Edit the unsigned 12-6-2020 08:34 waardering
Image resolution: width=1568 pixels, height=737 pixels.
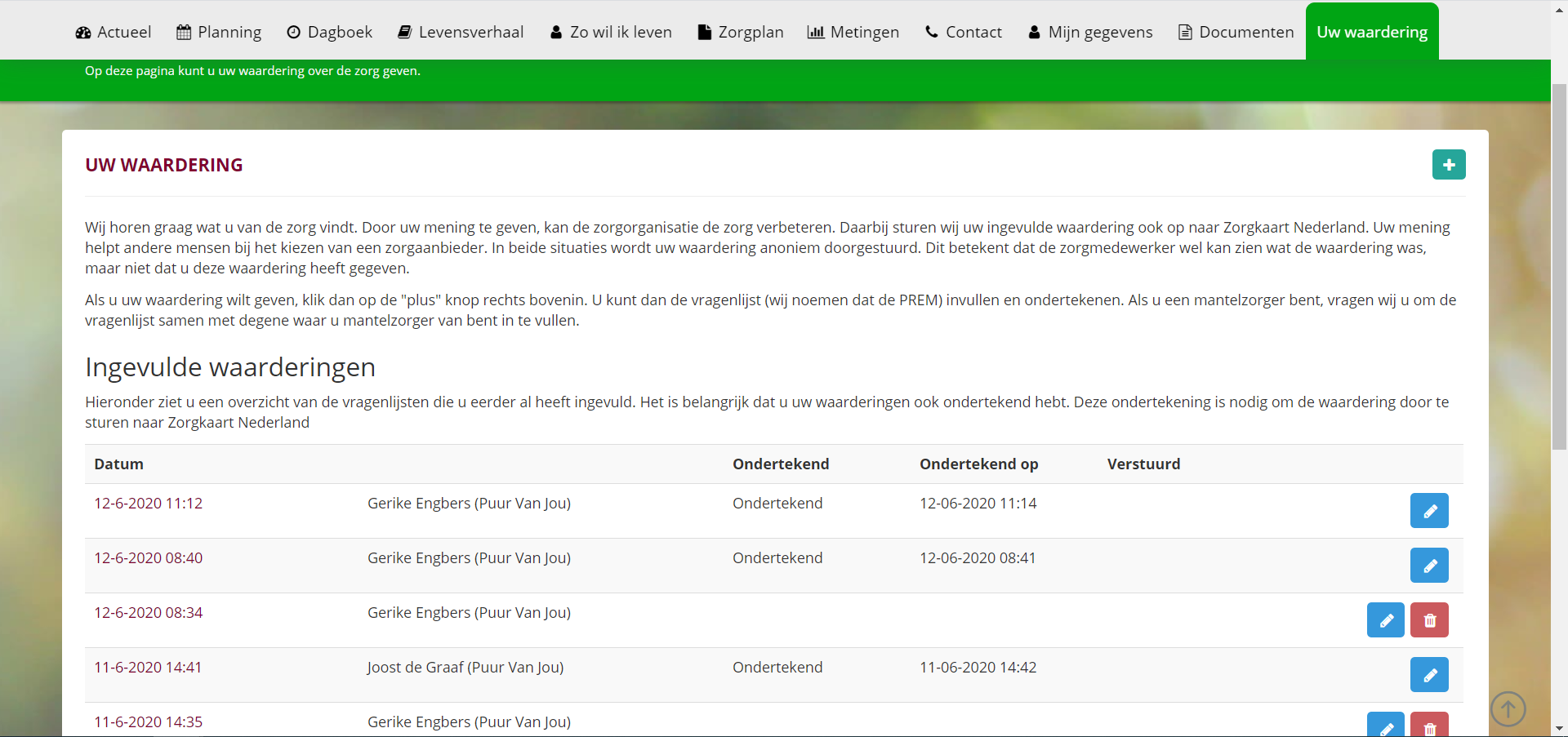click(x=1385, y=620)
